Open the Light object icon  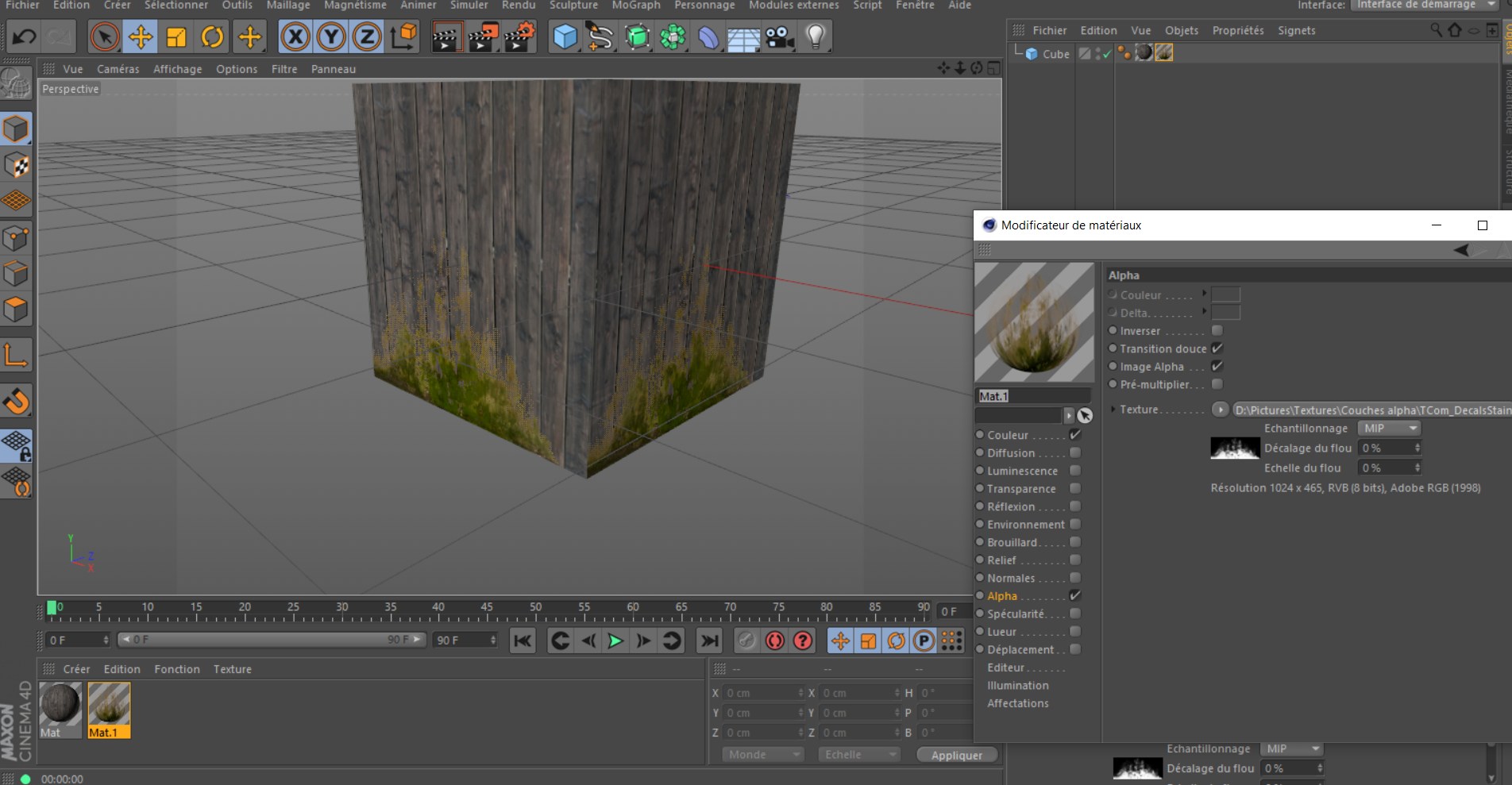815,37
